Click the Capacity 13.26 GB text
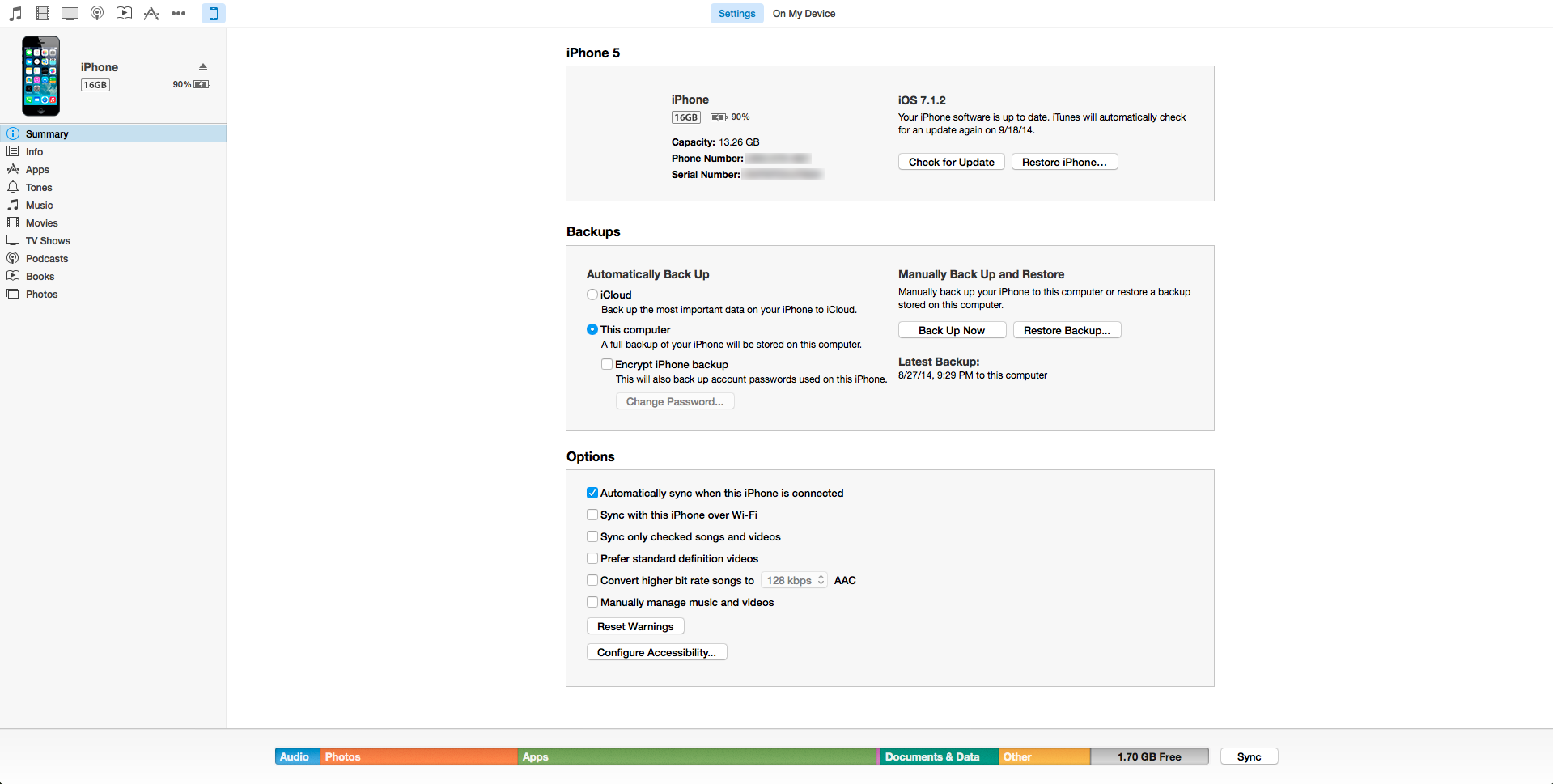Viewport: 1553px width, 784px height. 715,142
